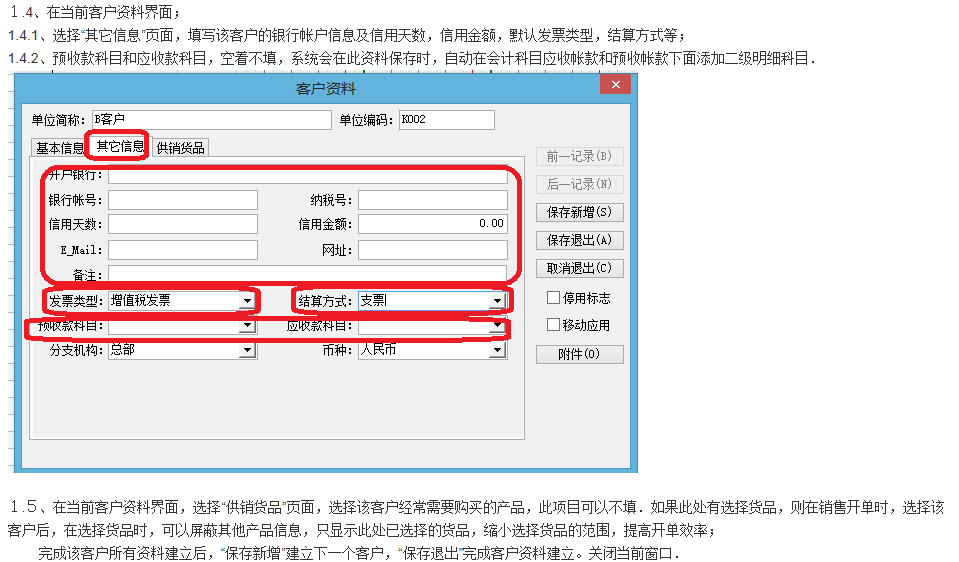
Task: Switch to the 基本信息 tab
Action: [59, 148]
